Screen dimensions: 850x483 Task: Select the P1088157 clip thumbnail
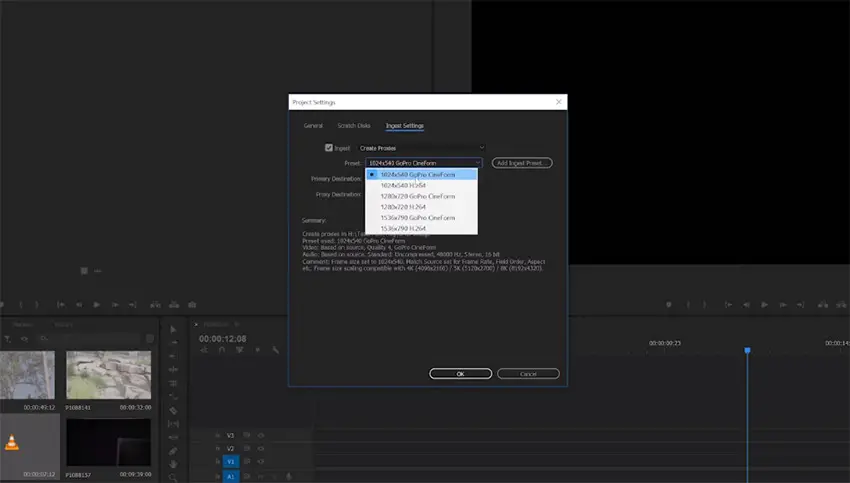pos(108,442)
